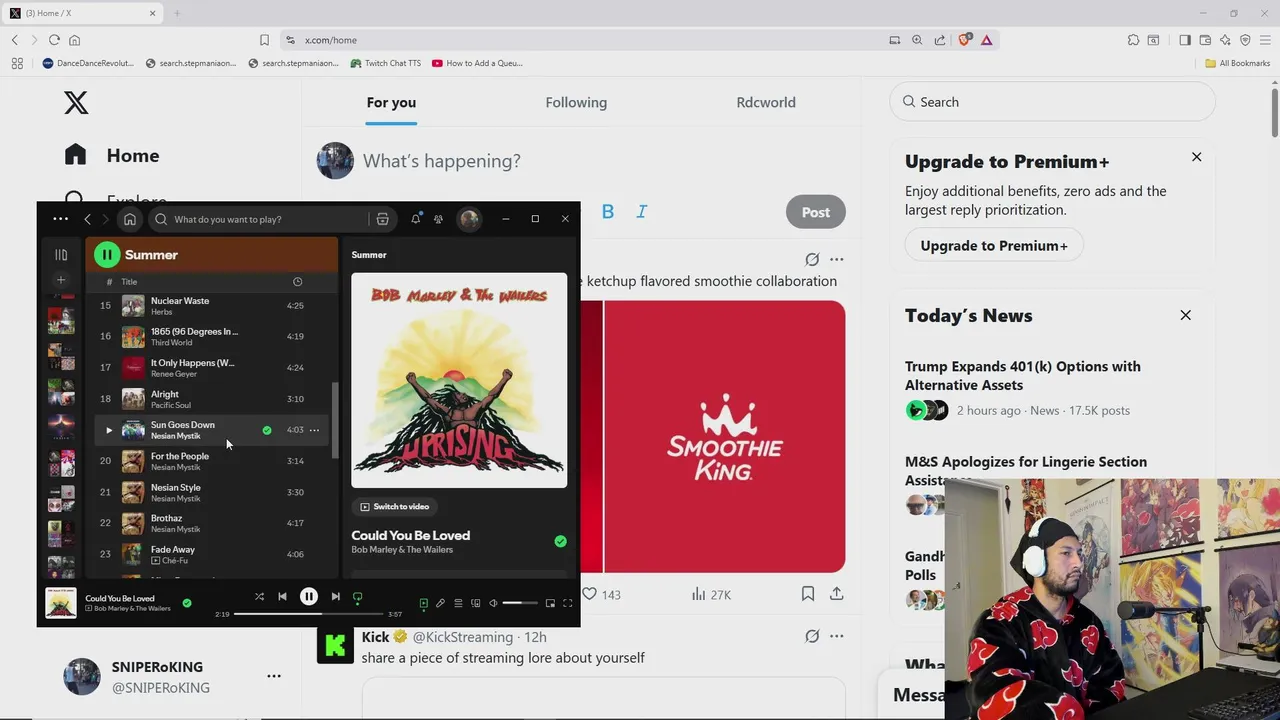This screenshot has width=1280, height=720.
Task: Toggle repeat mode in Spotify player
Action: point(358,597)
